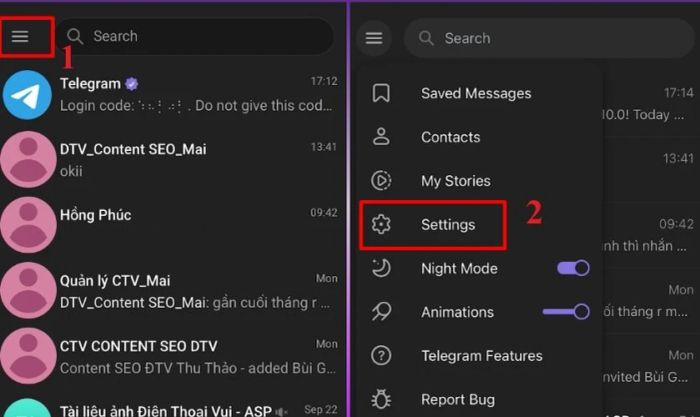Open hamburger menu in left chat list
Screen dimensions: 700x417
20,36
